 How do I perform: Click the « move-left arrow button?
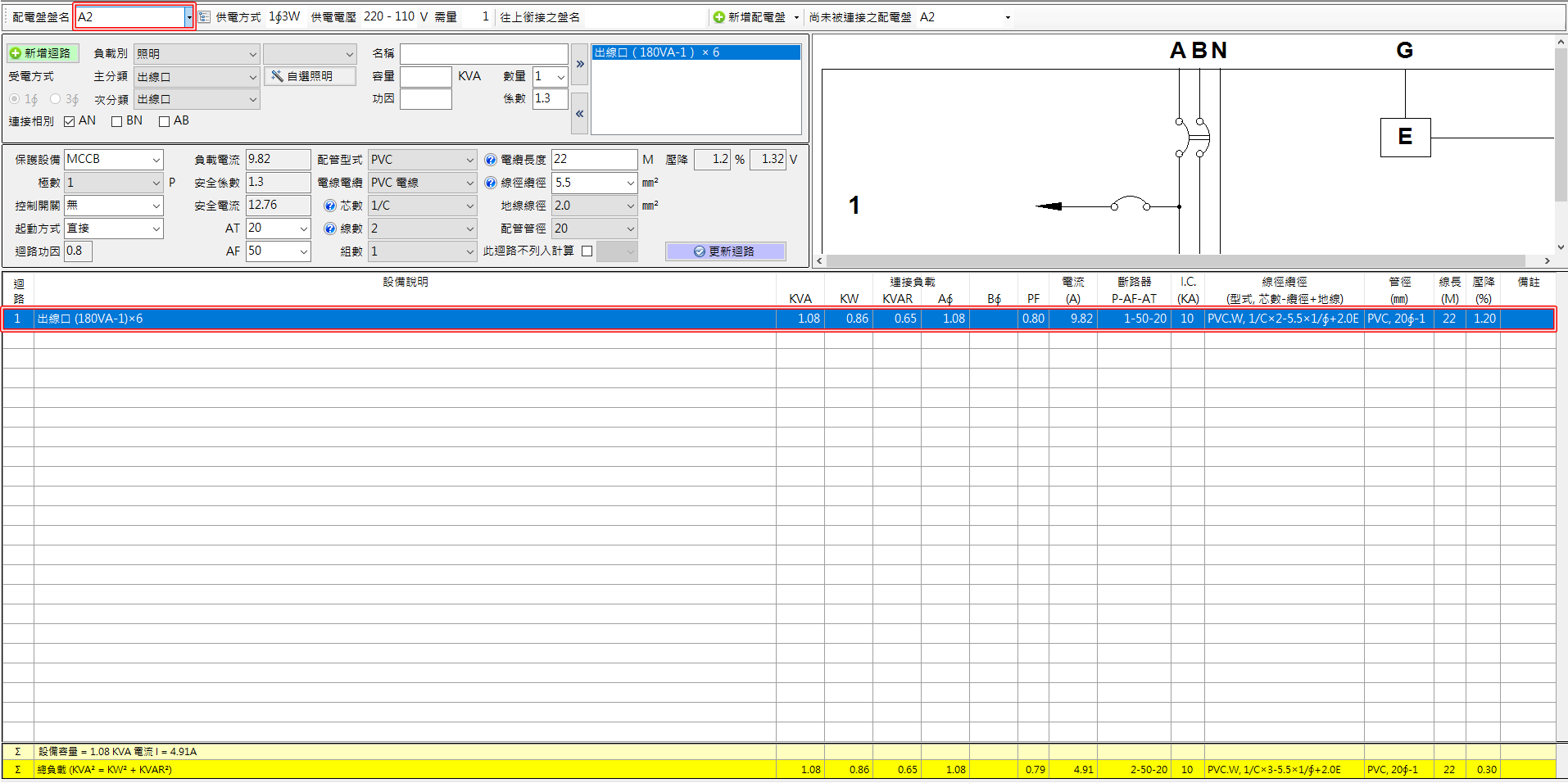pyautogui.click(x=580, y=114)
